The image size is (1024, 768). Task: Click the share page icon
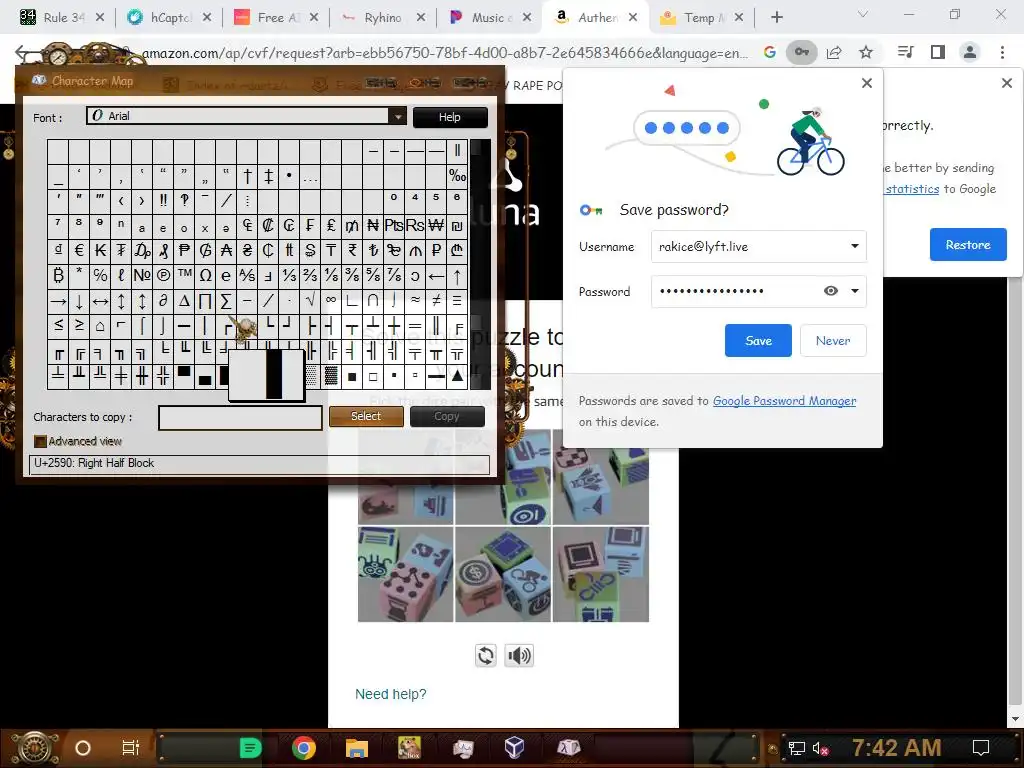(x=834, y=52)
